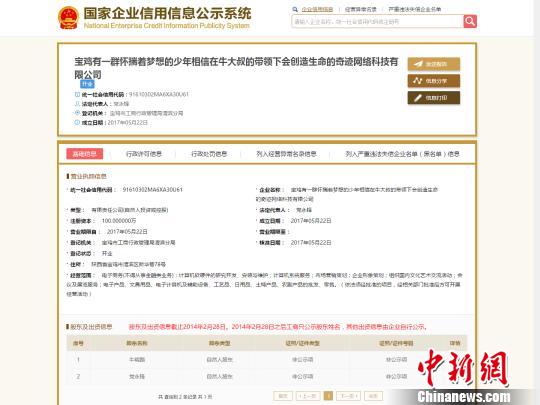The width and height of the screenshot is (540, 405).
Task: Select the red 基础信息 tab
Action: pyautogui.click(x=85, y=154)
